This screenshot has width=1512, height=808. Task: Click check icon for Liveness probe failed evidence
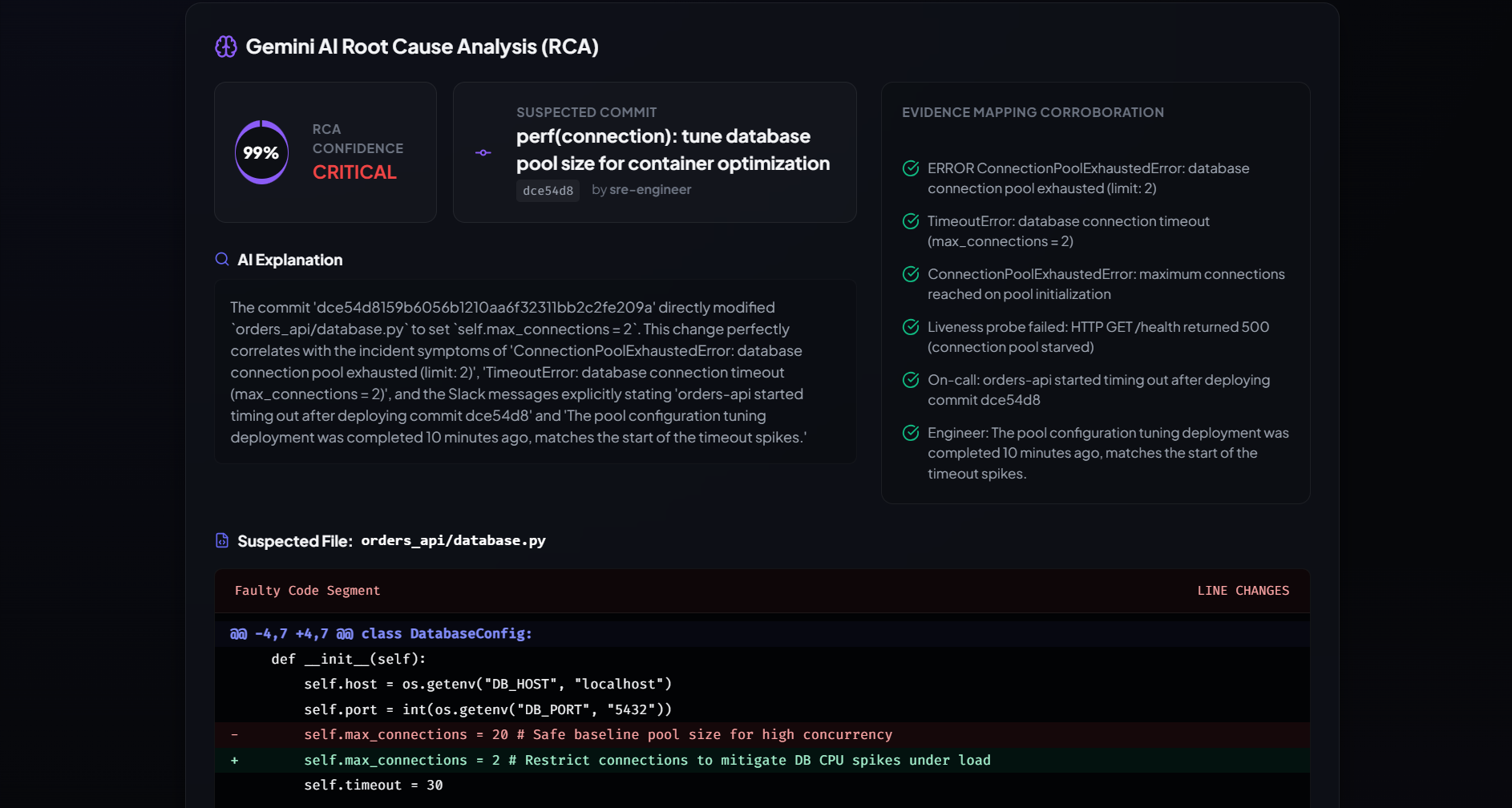coord(911,327)
